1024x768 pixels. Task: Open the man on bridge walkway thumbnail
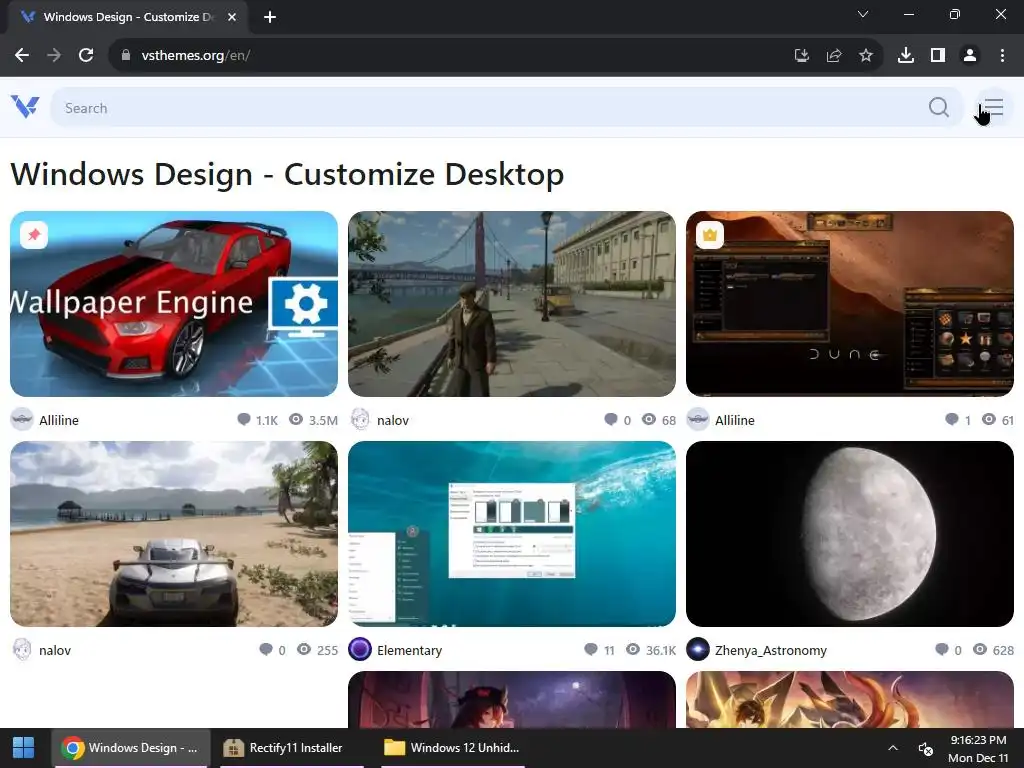pos(512,304)
